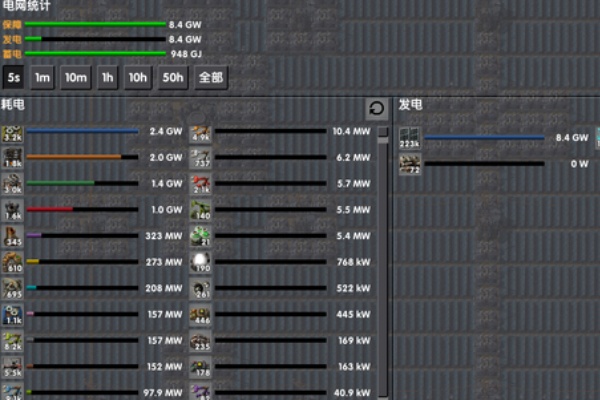The width and height of the screenshot is (600, 400).
Task: Switch time range to 5s
Action: (14, 77)
